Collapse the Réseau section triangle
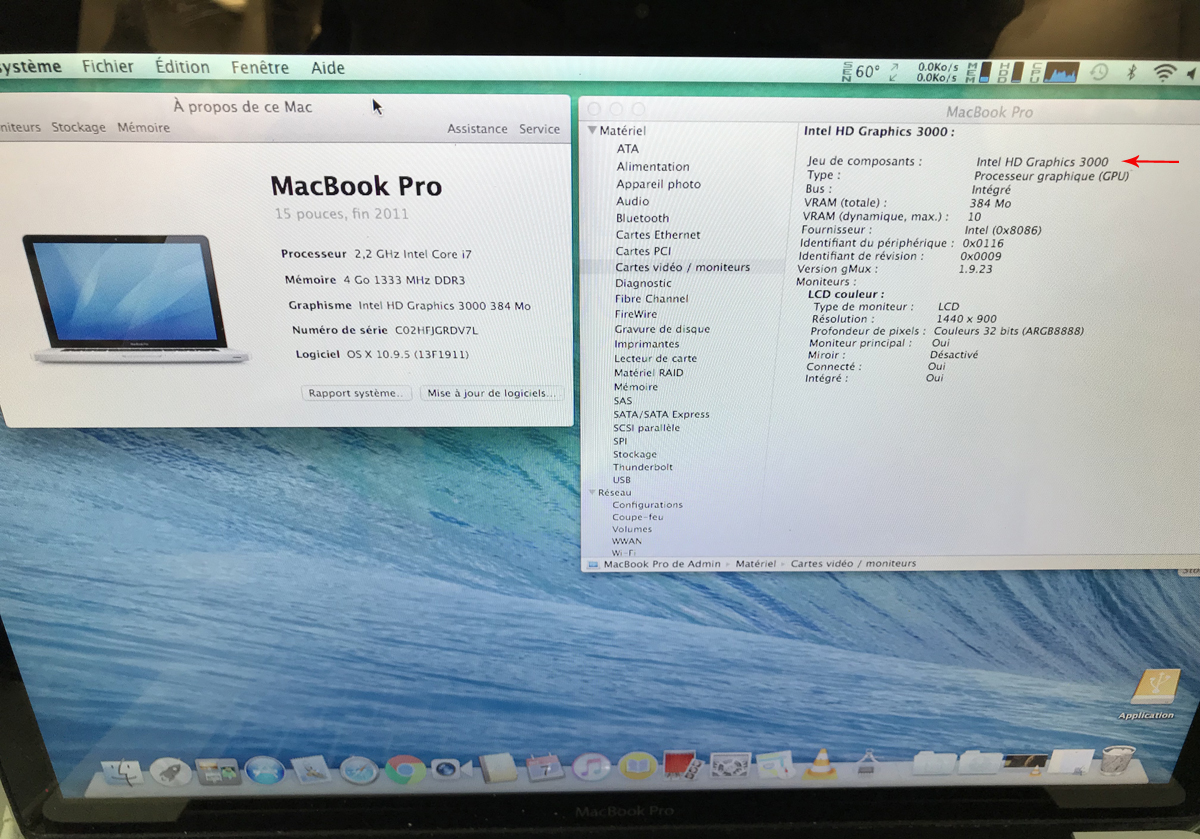 [x=592, y=493]
